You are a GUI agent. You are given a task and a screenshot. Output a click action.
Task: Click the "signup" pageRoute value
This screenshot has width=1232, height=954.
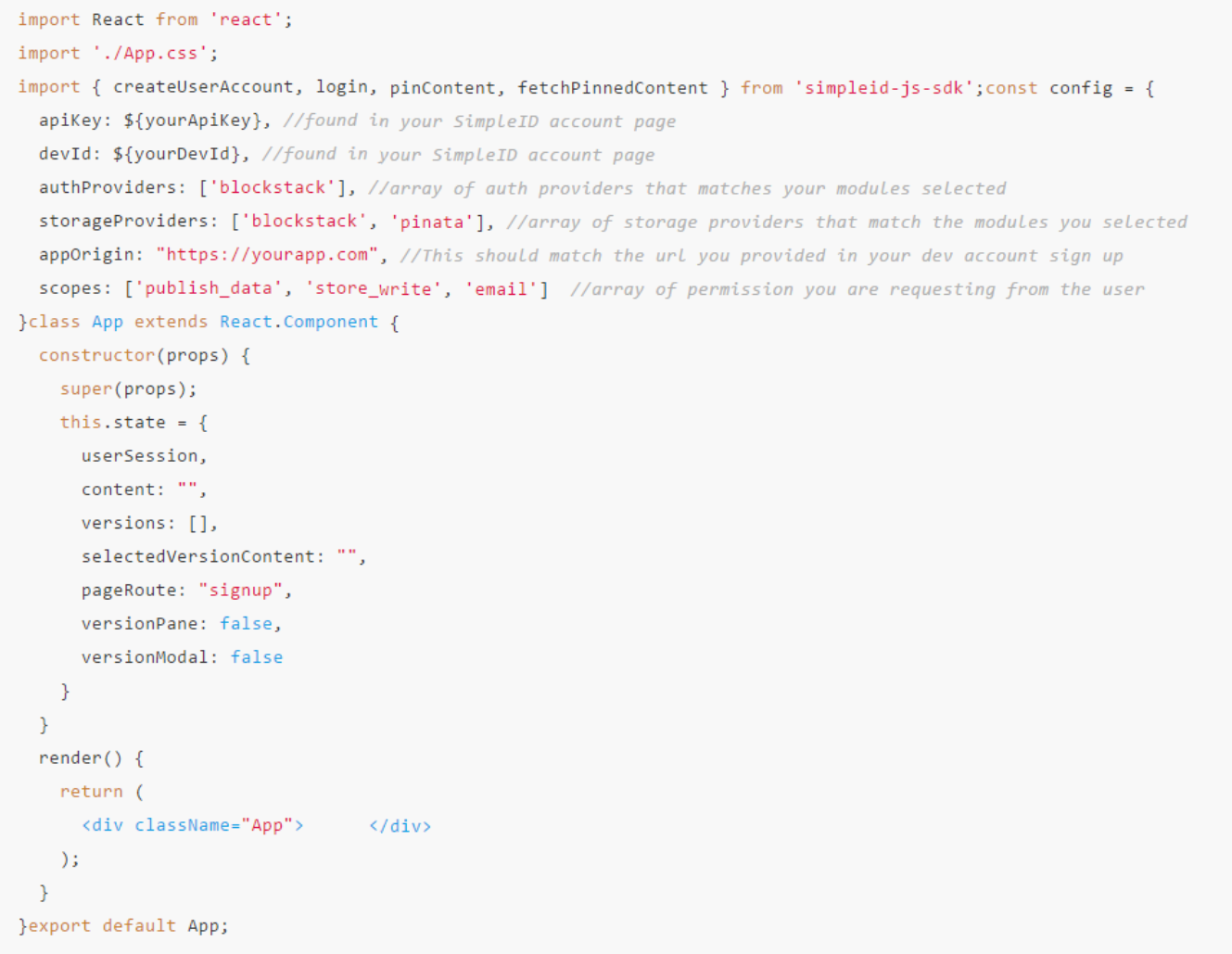(241, 590)
